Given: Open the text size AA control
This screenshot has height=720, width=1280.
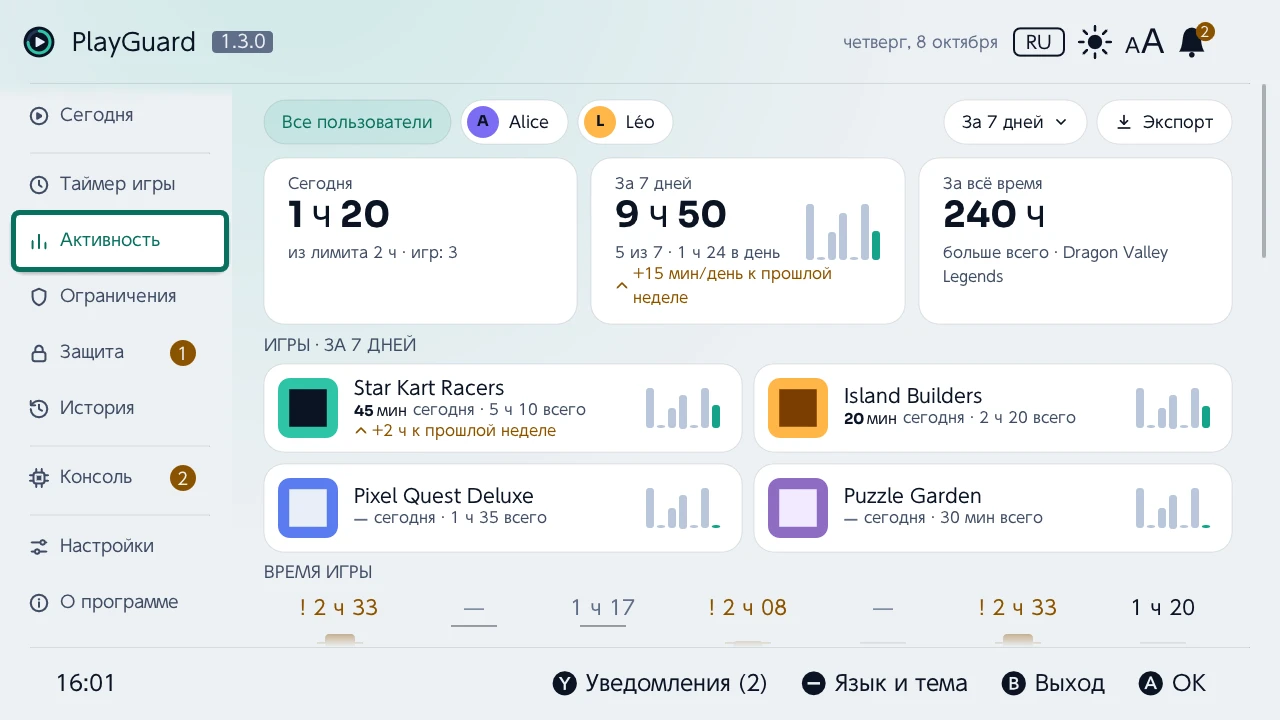Looking at the screenshot, I should pyautogui.click(x=1145, y=42).
